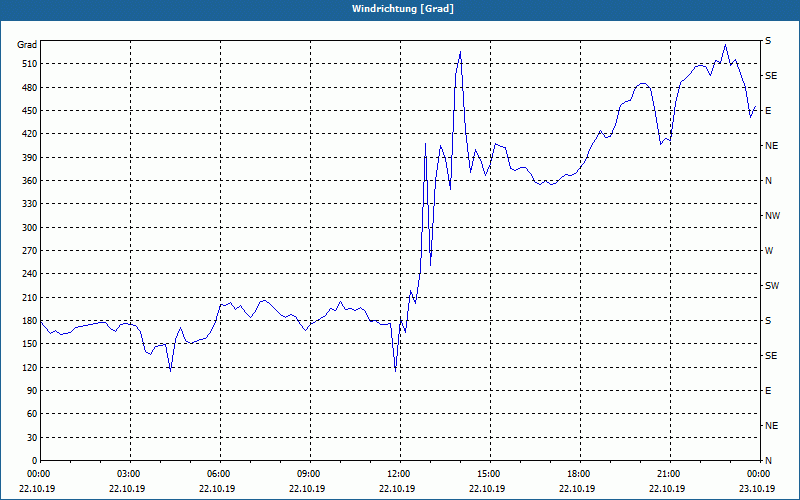The image size is (800, 500).
Task: Click the 21:00 time axis label
Action: pos(668,474)
